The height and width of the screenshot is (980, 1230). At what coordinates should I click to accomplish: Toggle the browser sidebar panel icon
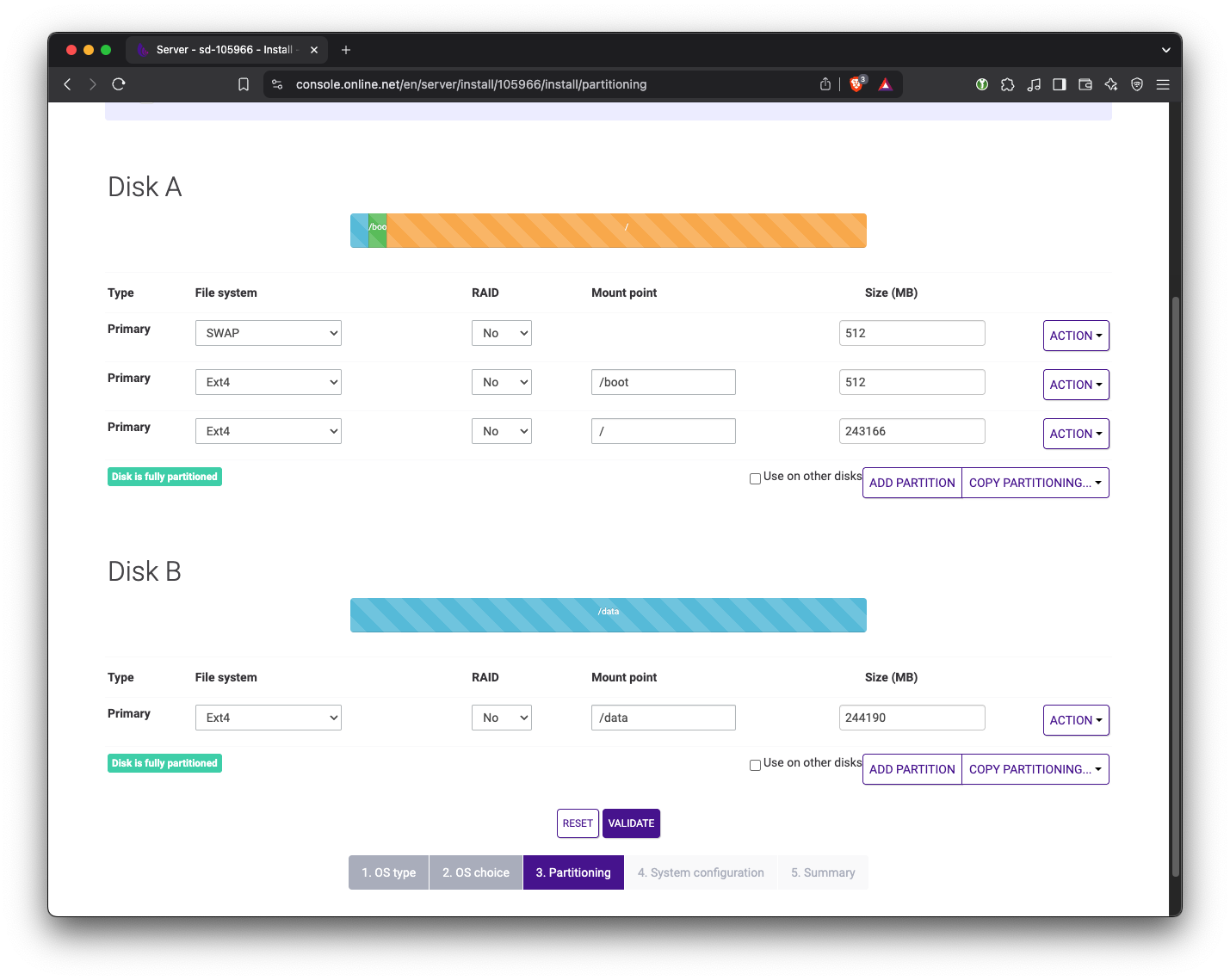[1060, 84]
